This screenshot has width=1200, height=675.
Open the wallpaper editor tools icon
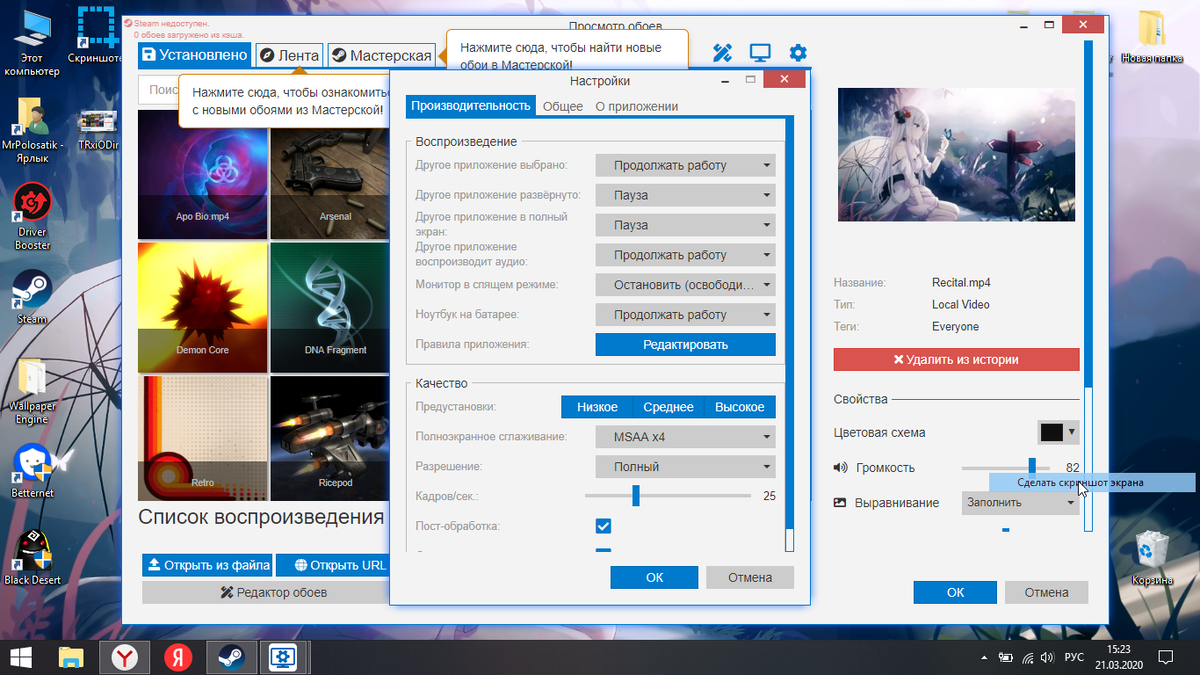[x=723, y=53]
